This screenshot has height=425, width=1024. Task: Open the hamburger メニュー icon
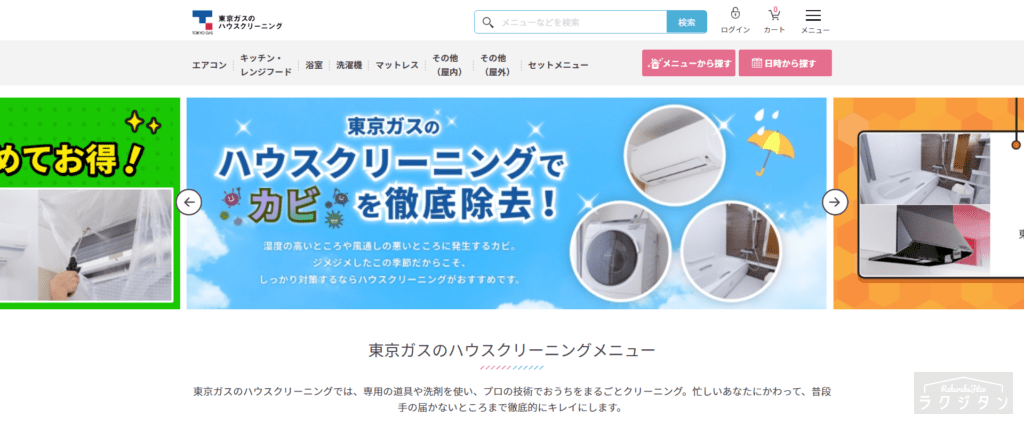(x=813, y=15)
